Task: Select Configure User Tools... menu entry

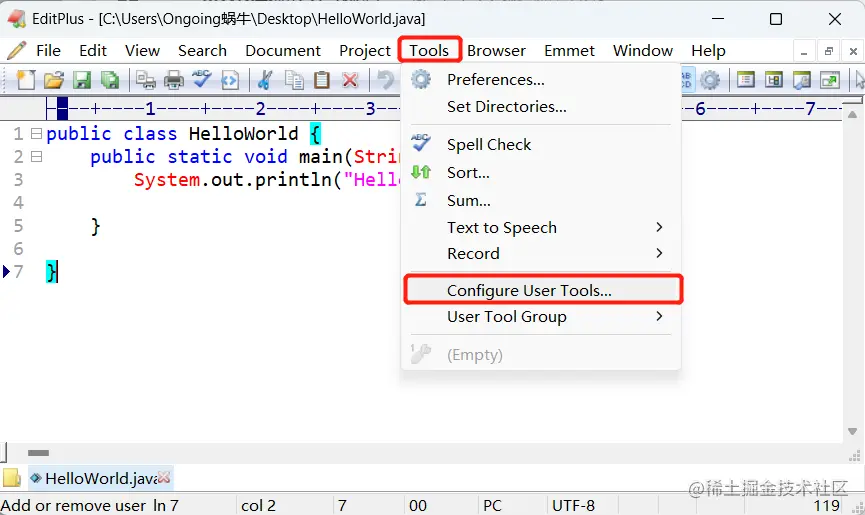Action: pyautogui.click(x=543, y=290)
